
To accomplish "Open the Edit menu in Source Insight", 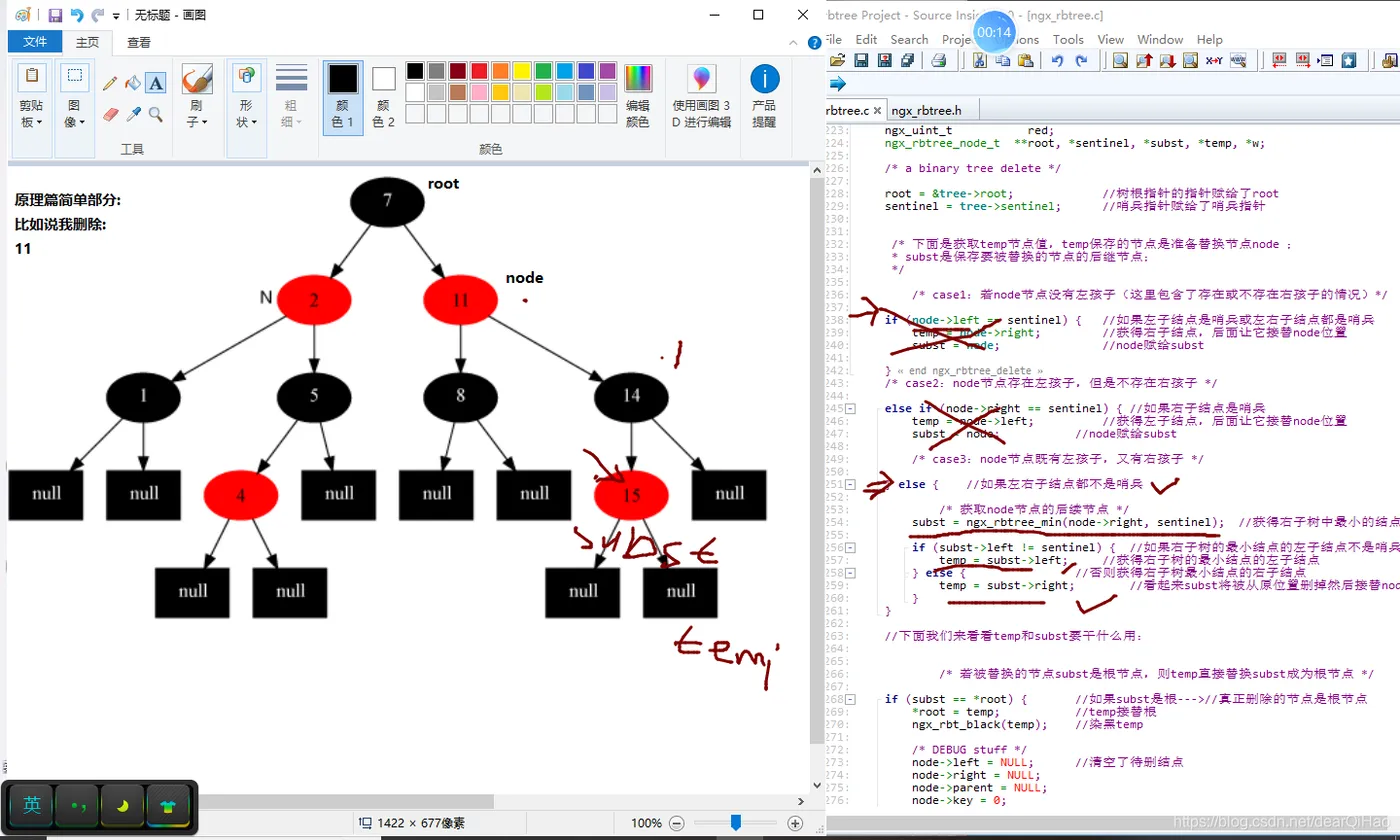I will (866, 39).
